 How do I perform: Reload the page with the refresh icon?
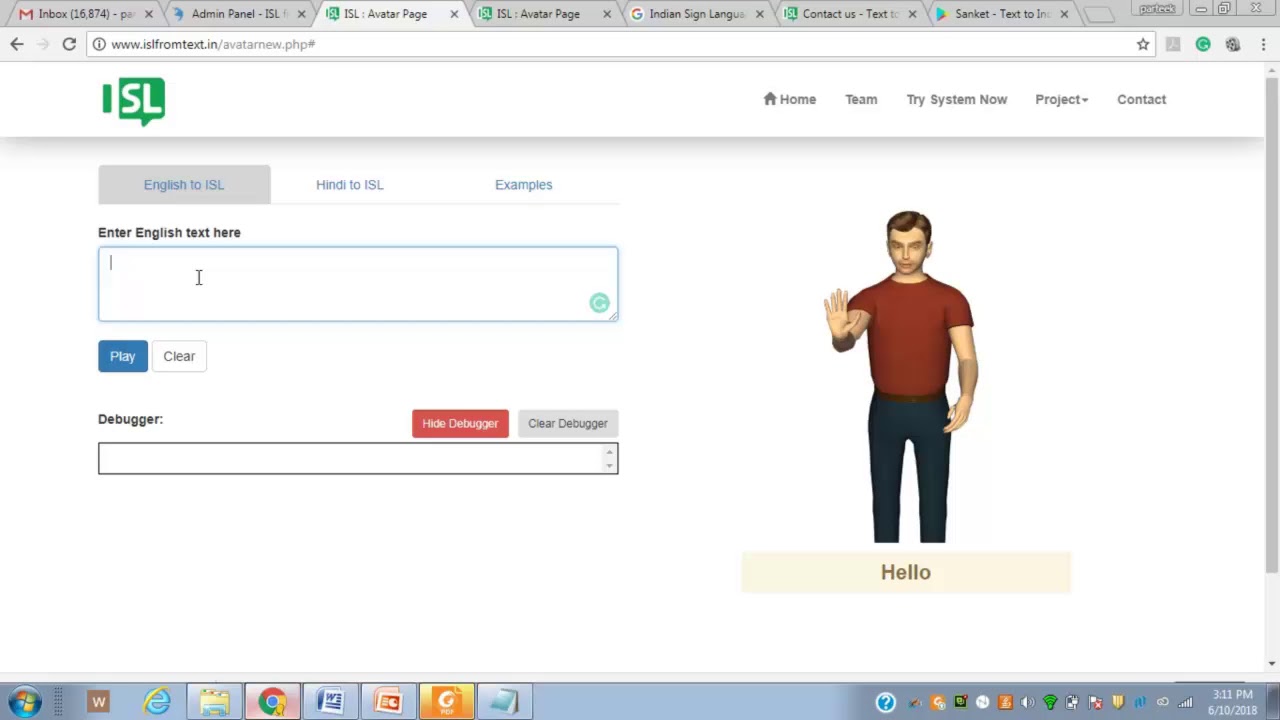click(x=69, y=44)
